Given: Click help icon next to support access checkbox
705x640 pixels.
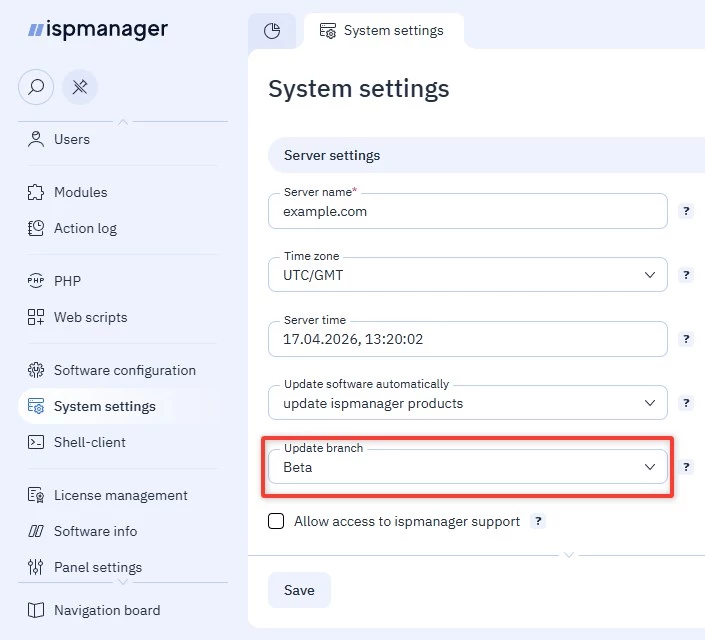Looking at the screenshot, I should point(538,521).
